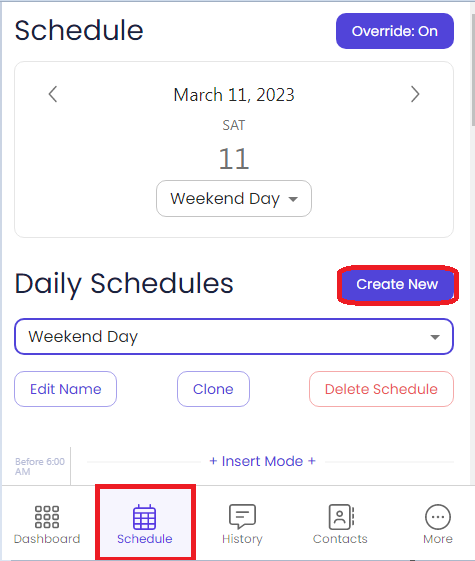Open the More ellipsis icon

coord(438,517)
